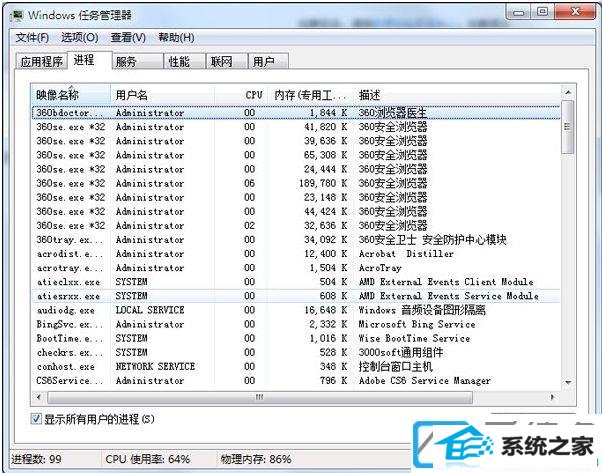Click the NETWORK SERVICE user name cell

coord(155,366)
